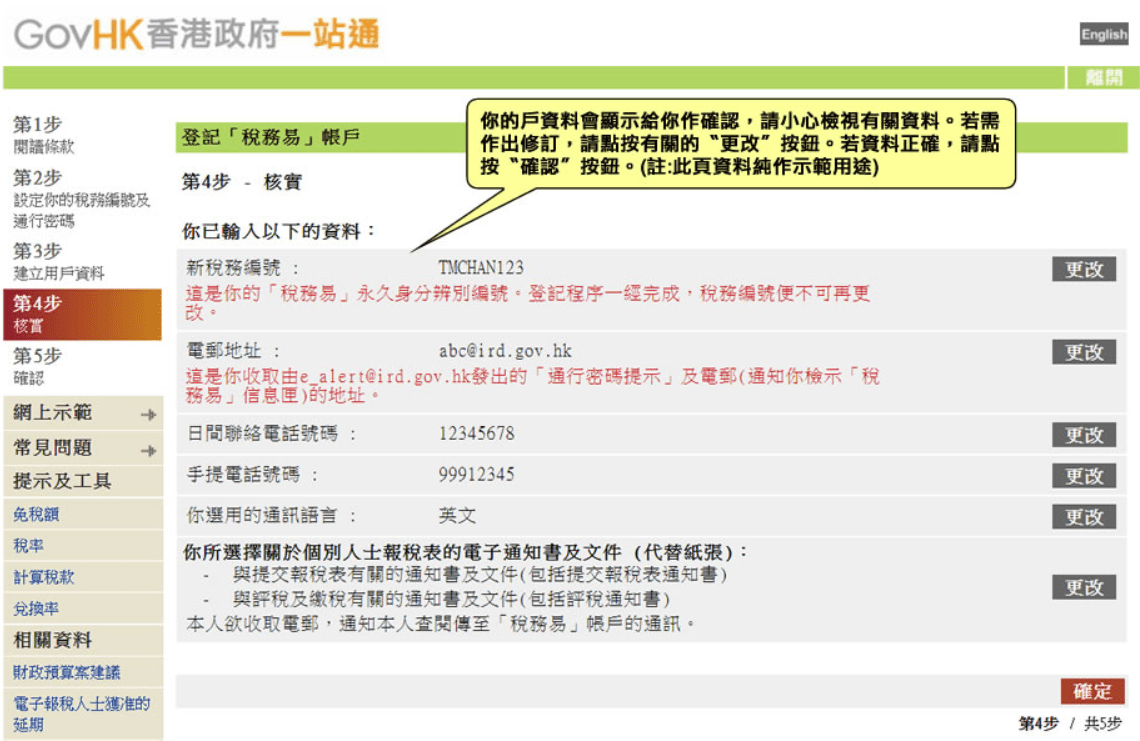Viewport: 1140px width, 741px height.
Task: Go to 第3步 建立用戶資料
Action: click(58, 261)
